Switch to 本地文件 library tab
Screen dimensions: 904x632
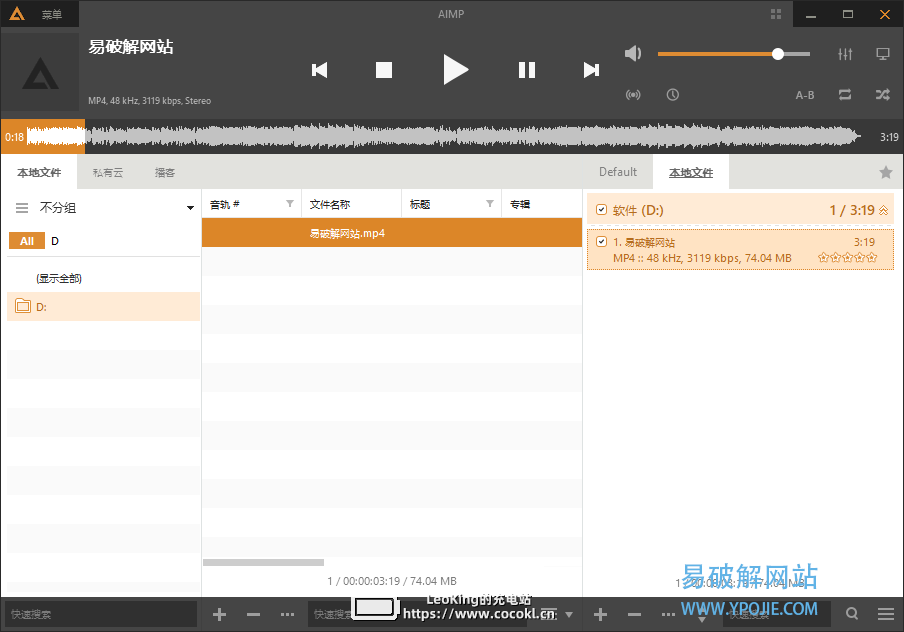[39, 172]
